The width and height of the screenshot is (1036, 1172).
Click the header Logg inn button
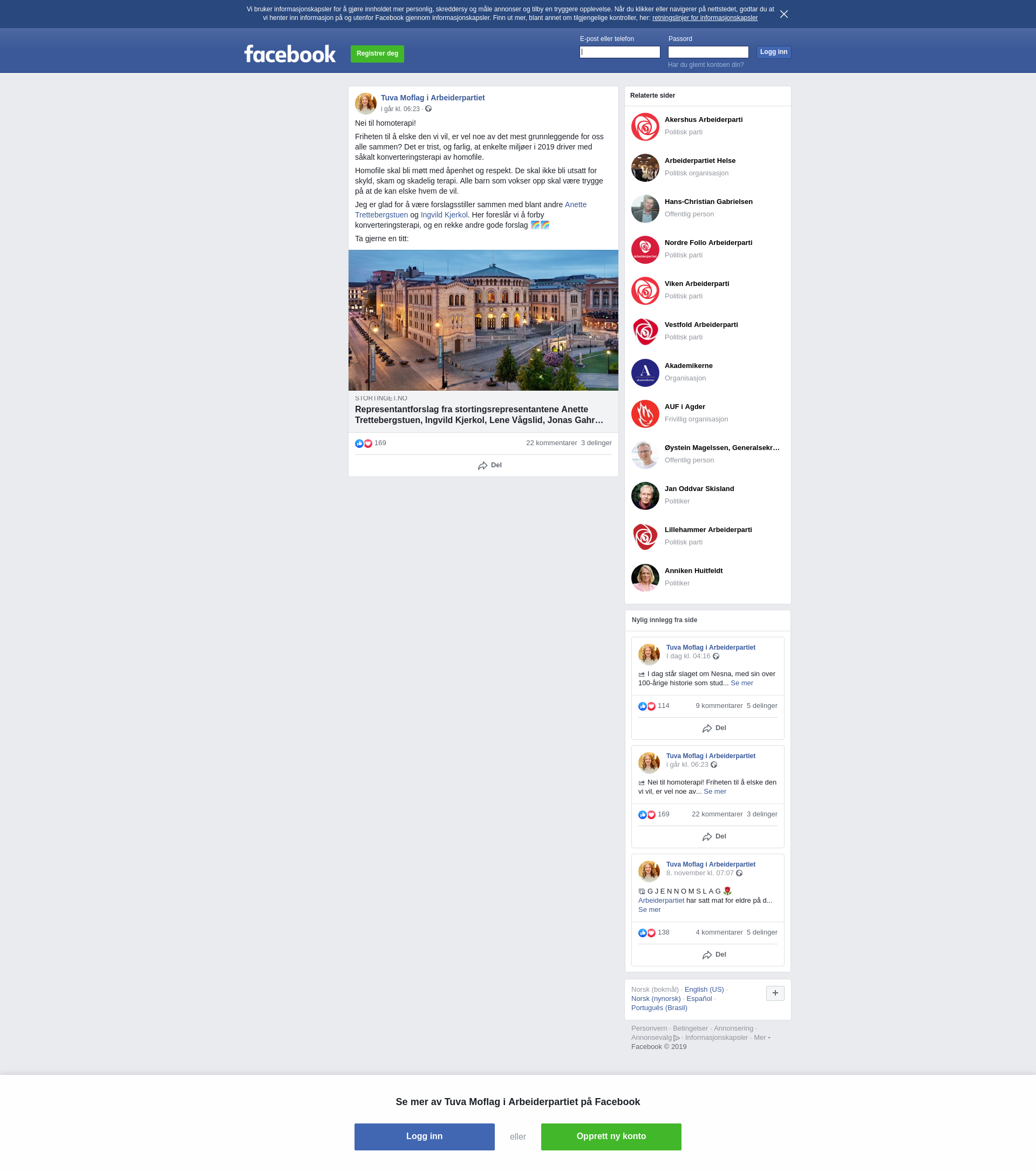(773, 52)
